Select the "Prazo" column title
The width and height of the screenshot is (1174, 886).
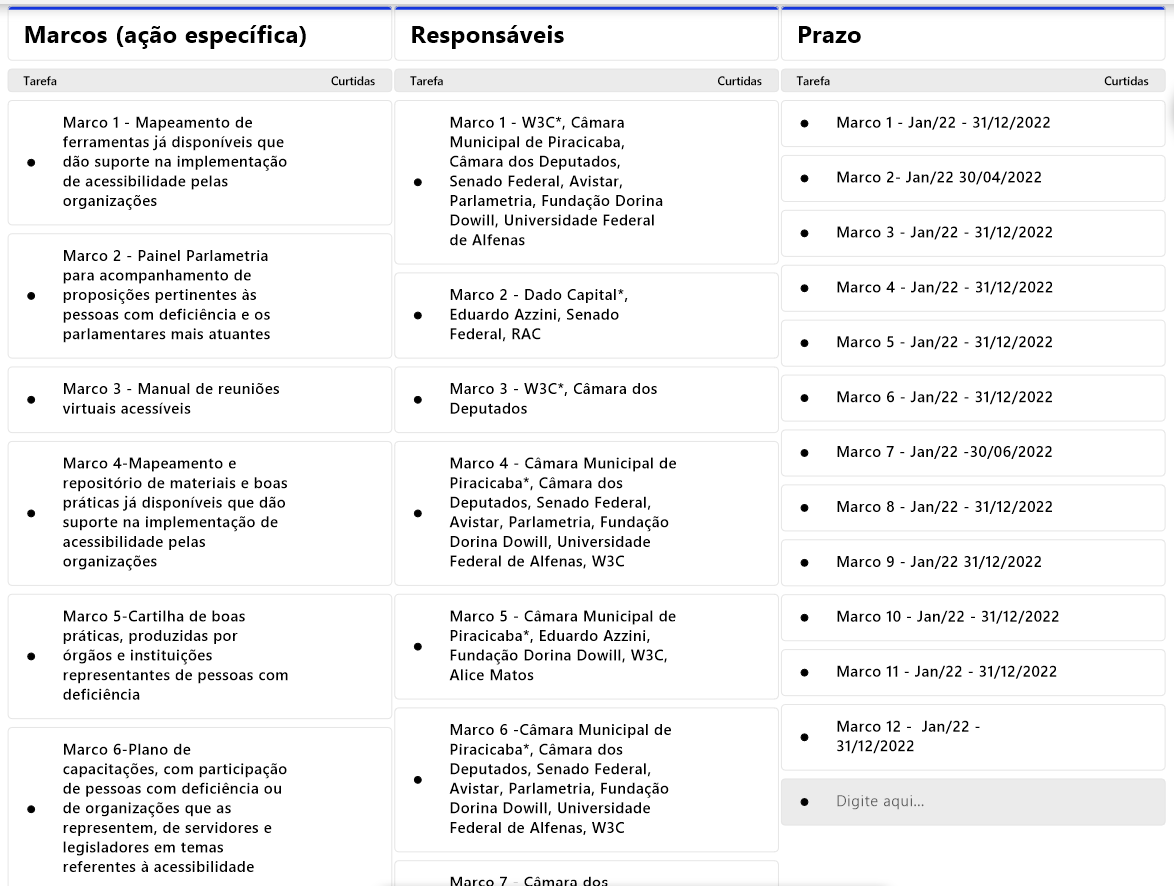(x=829, y=36)
